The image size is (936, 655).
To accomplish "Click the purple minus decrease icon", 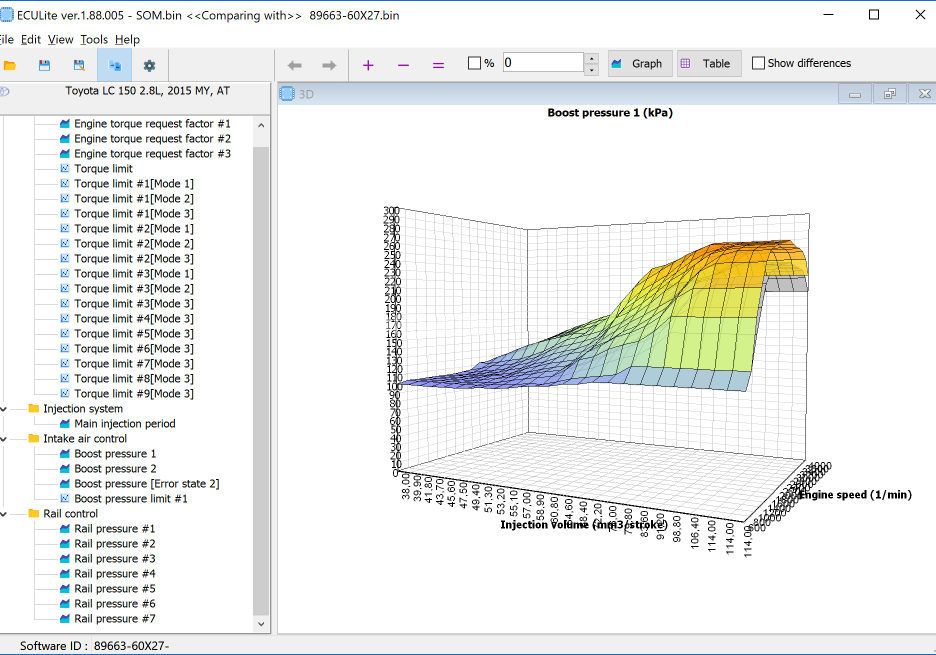I will click(403, 64).
